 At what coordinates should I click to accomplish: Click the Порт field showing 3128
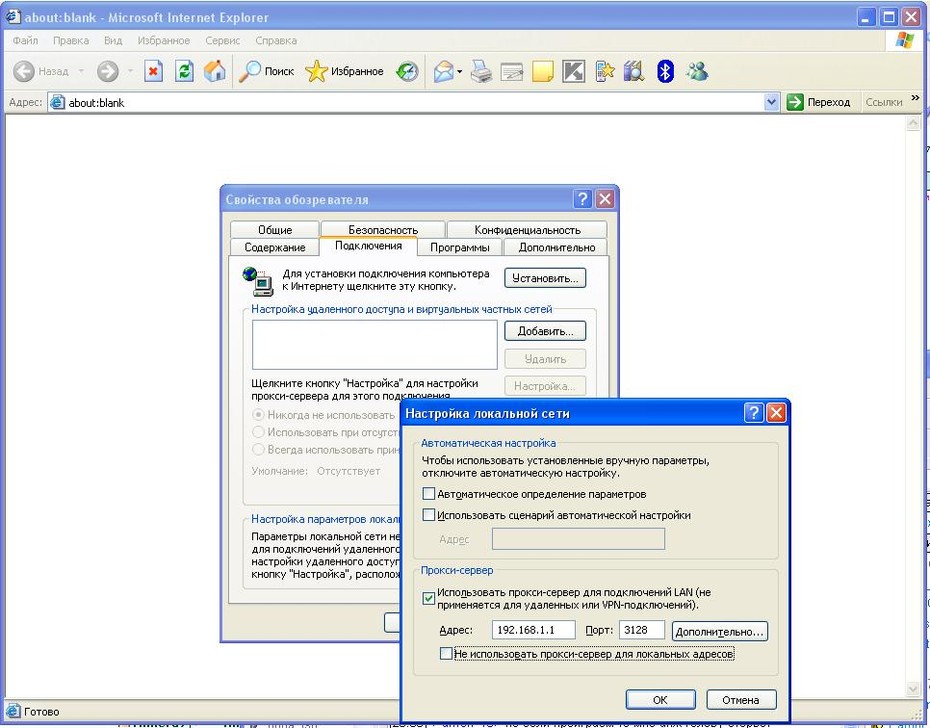click(642, 630)
